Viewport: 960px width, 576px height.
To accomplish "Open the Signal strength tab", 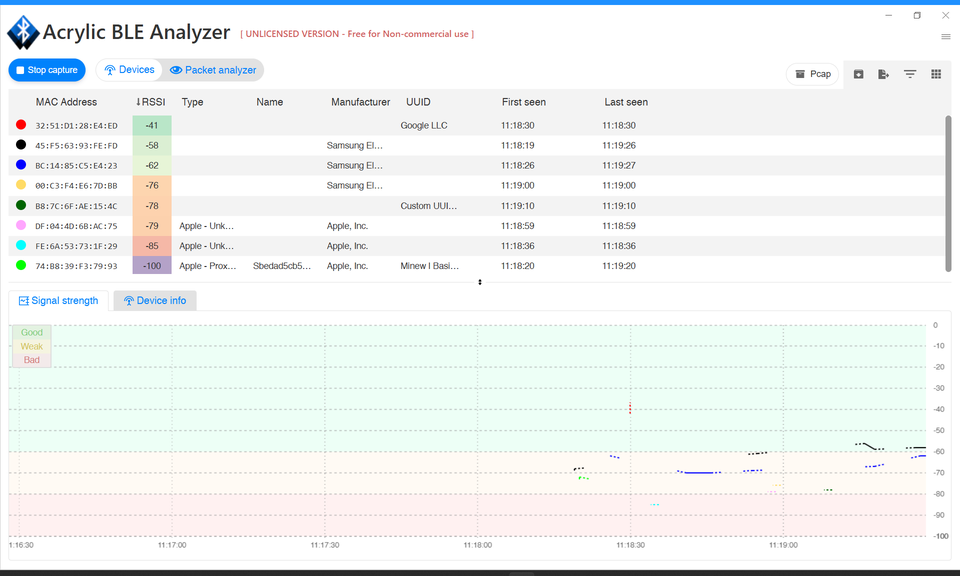I will (59, 301).
